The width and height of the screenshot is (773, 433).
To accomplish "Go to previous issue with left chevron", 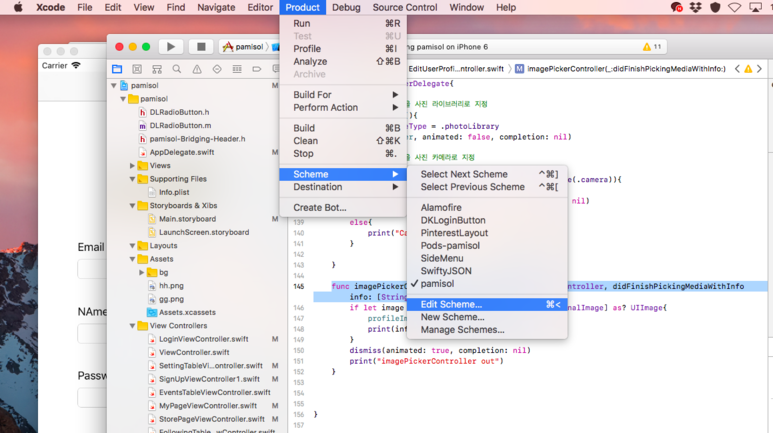I will pyautogui.click(x=738, y=69).
